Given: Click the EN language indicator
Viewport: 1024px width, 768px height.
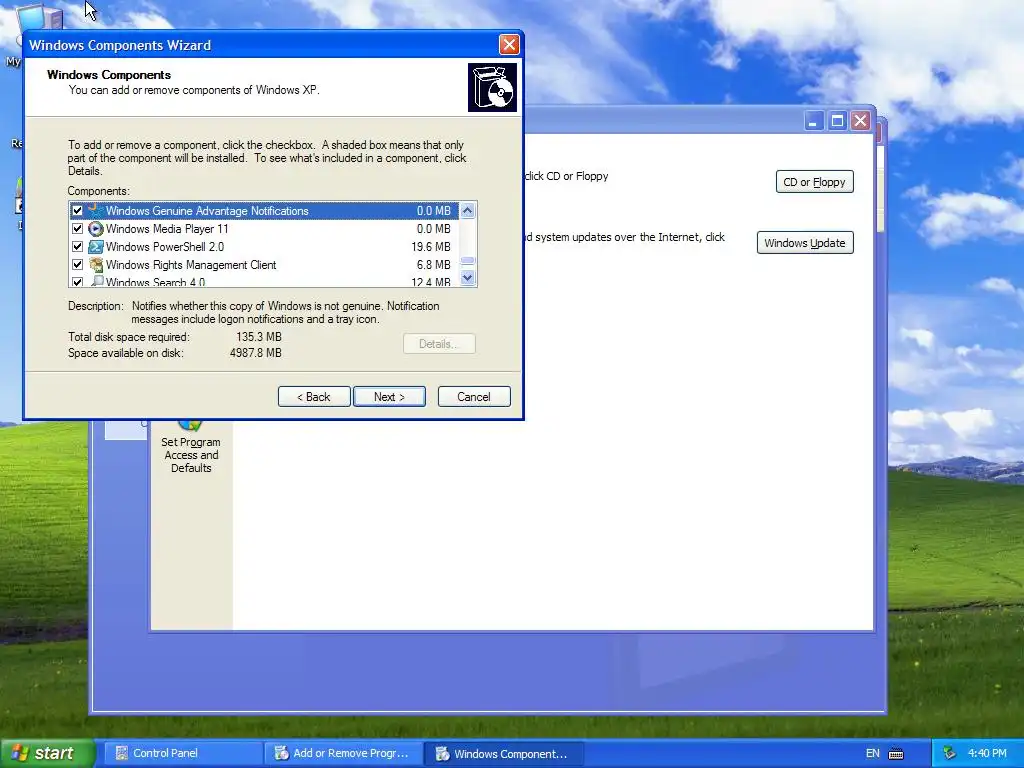Looking at the screenshot, I should 872,754.
